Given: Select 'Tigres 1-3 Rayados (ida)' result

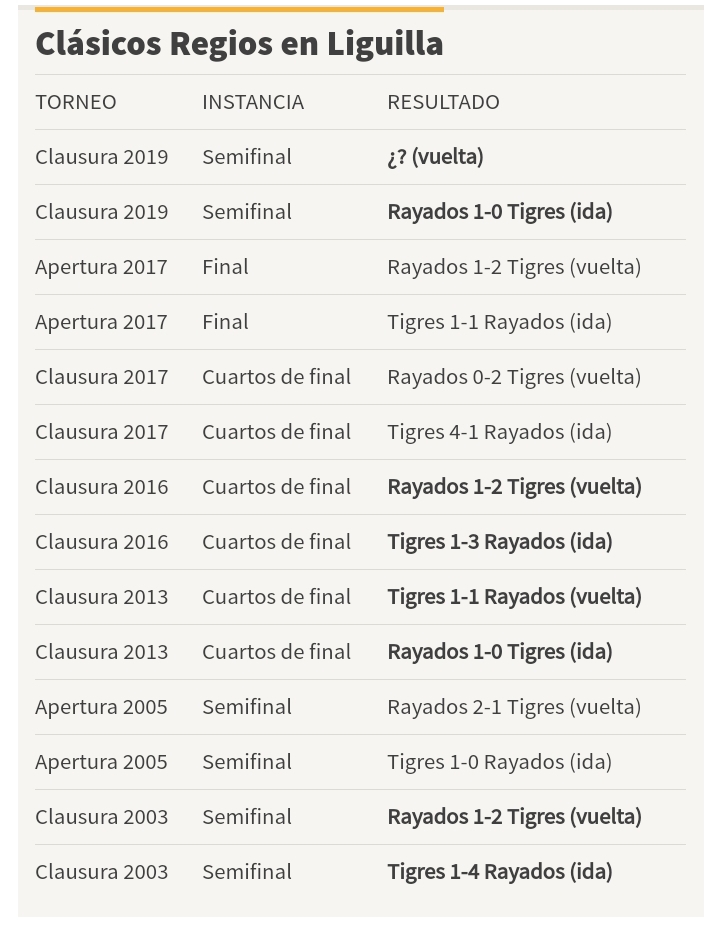Looking at the screenshot, I should [499, 542].
